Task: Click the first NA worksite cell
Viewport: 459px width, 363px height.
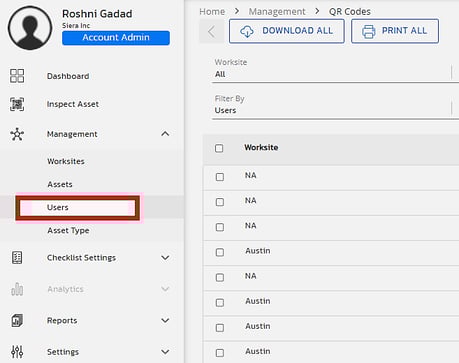Action: (251, 175)
